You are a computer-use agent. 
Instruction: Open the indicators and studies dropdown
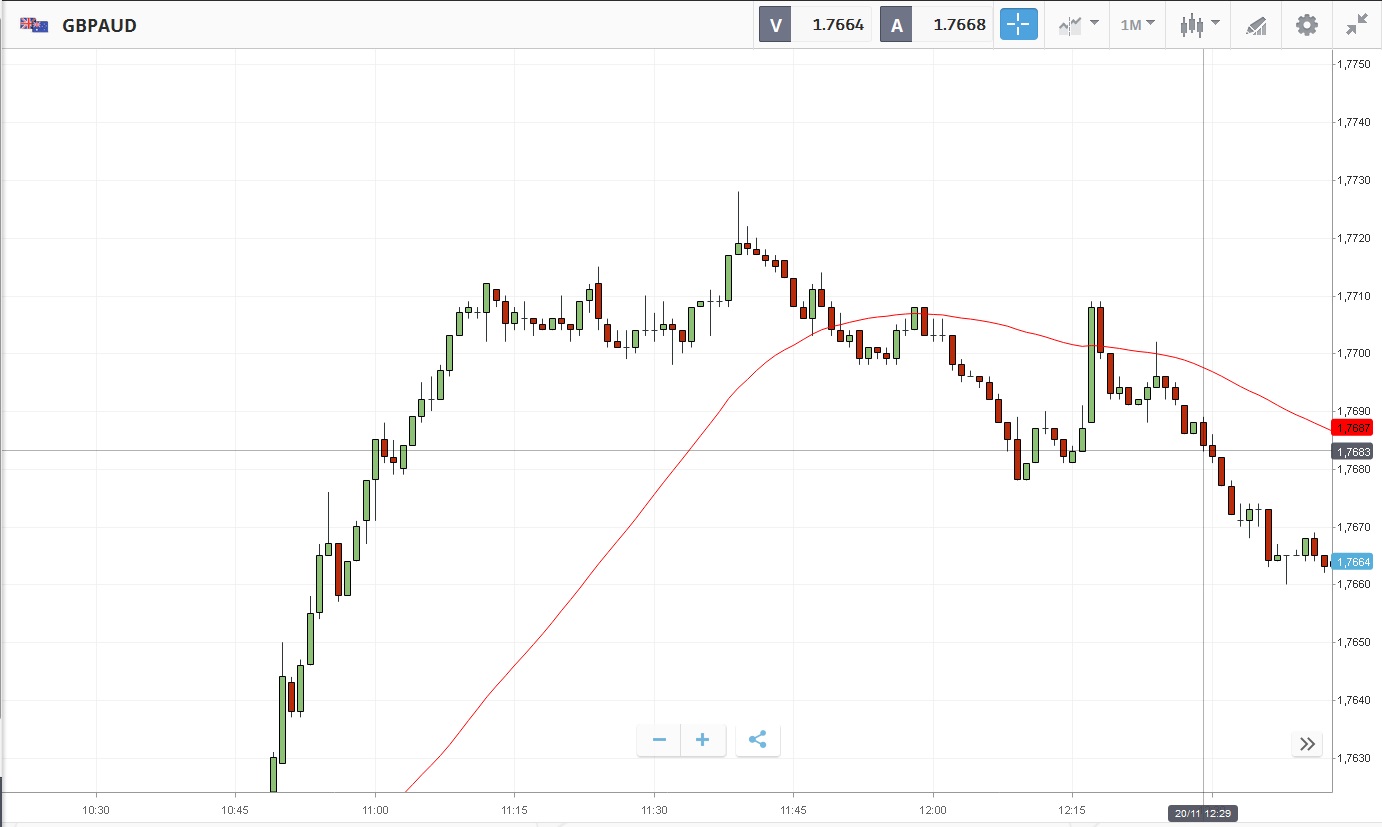pyautogui.click(x=1078, y=25)
